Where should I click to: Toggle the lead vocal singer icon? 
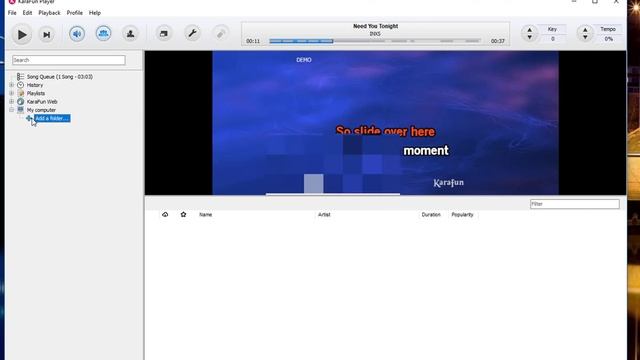pyautogui.click(x=130, y=33)
